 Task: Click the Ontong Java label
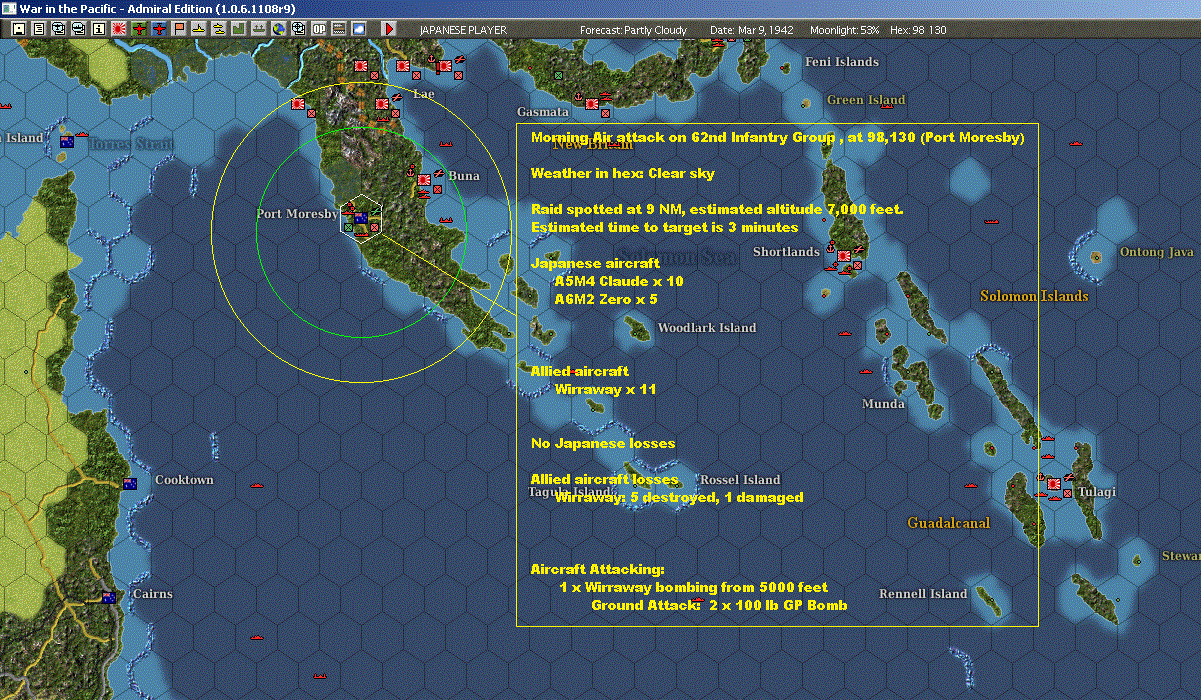pyautogui.click(x=1157, y=252)
